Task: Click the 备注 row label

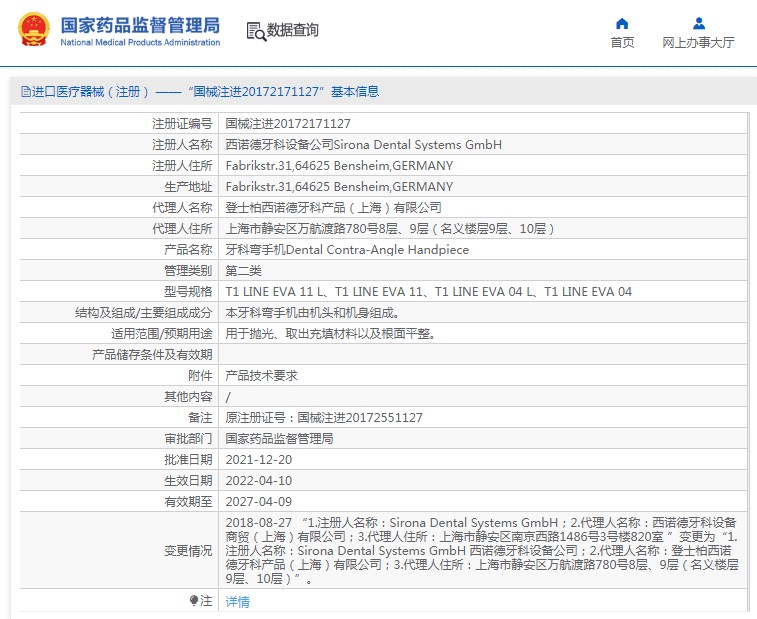Action: click(200, 418)
